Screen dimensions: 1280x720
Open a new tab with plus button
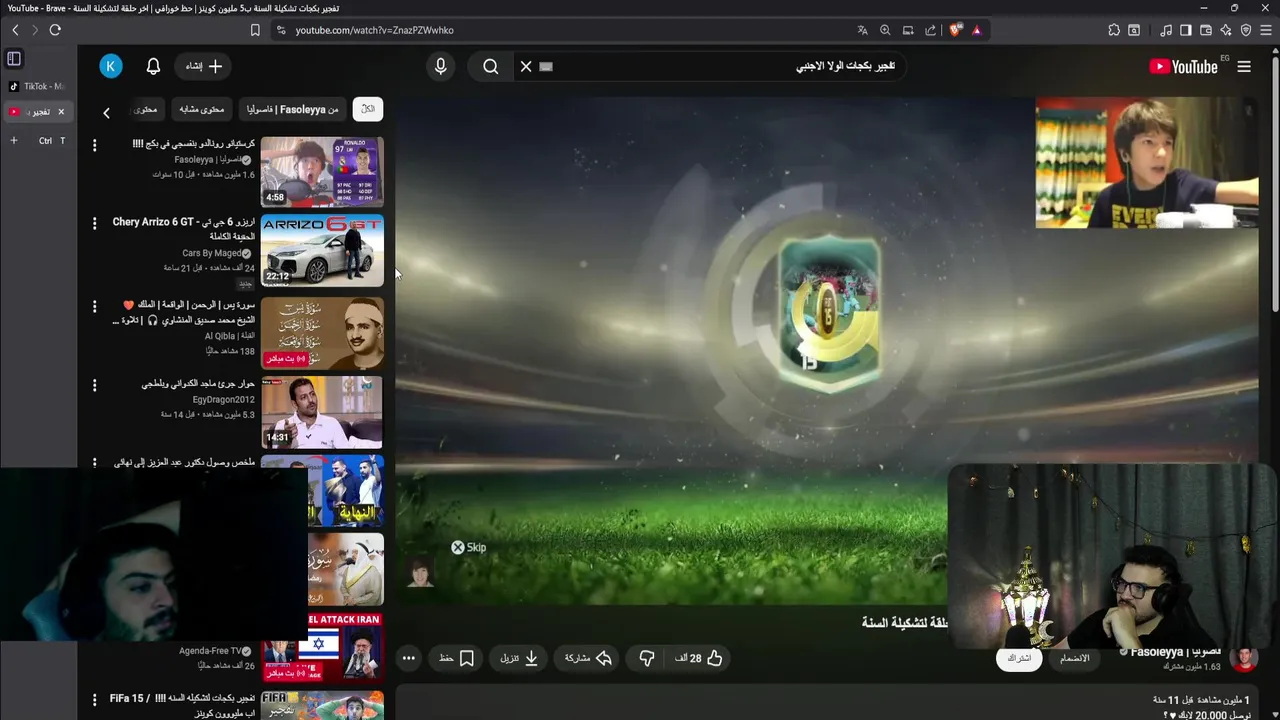pos(14,141)
